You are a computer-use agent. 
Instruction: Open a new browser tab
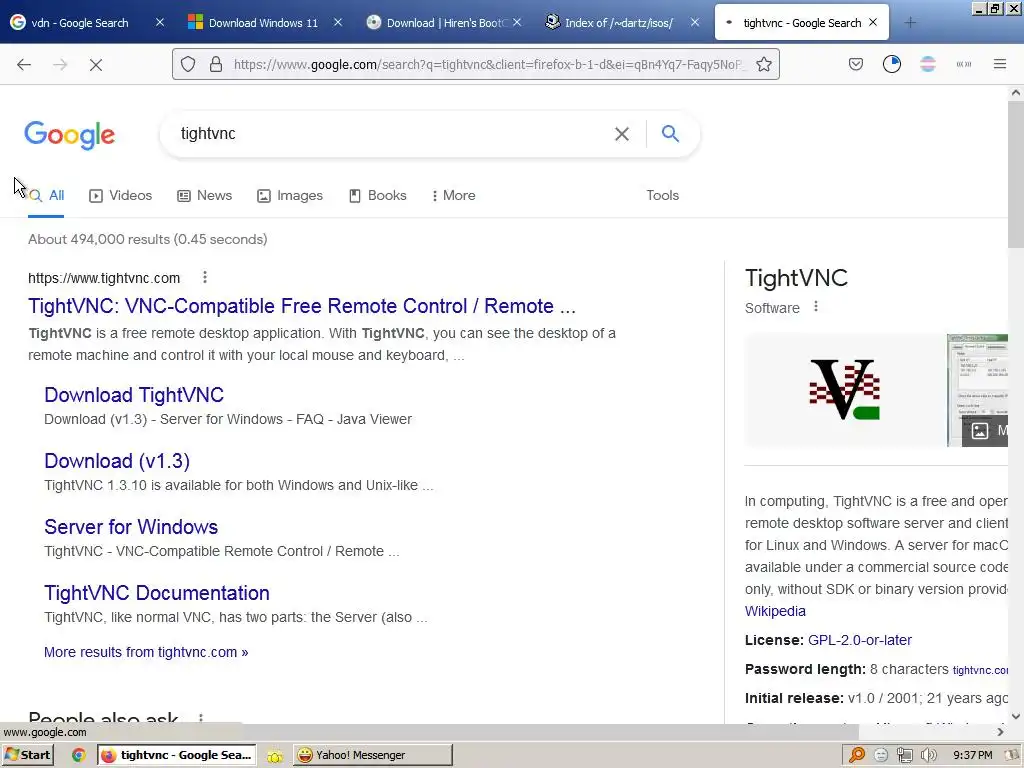point(910,23)
